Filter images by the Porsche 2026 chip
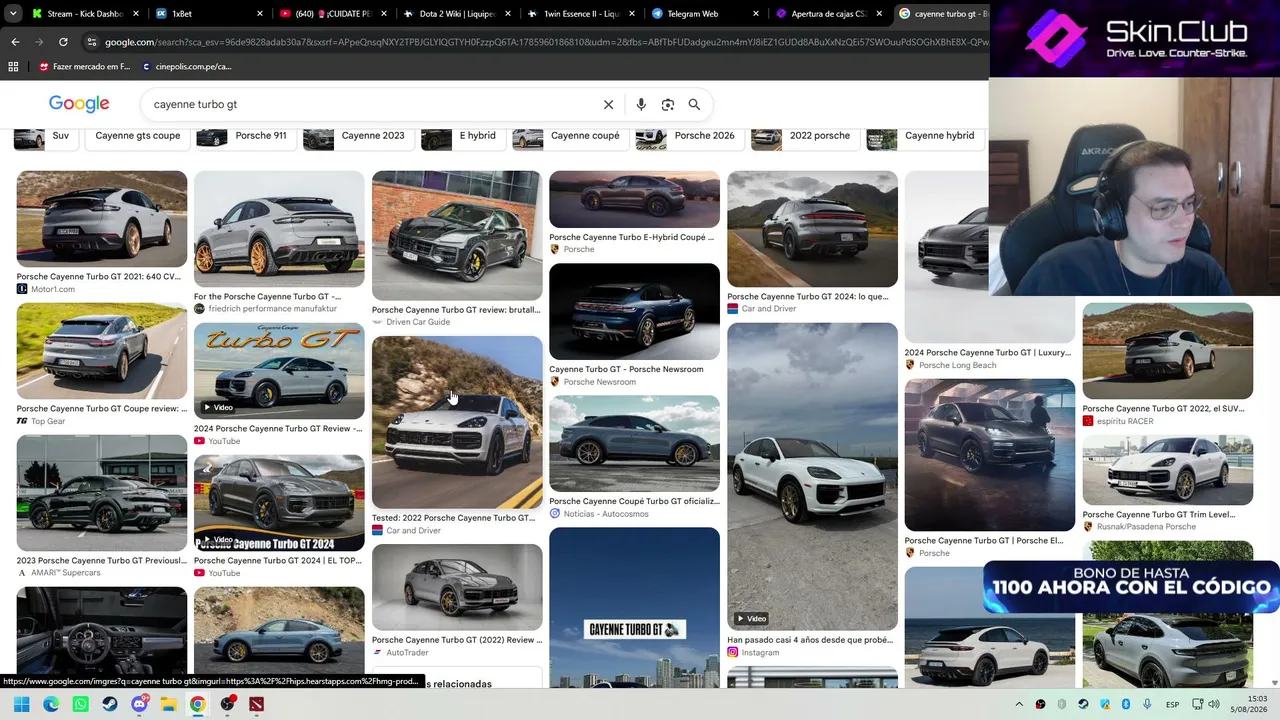Screen dimensions: 1280x720 690,136
